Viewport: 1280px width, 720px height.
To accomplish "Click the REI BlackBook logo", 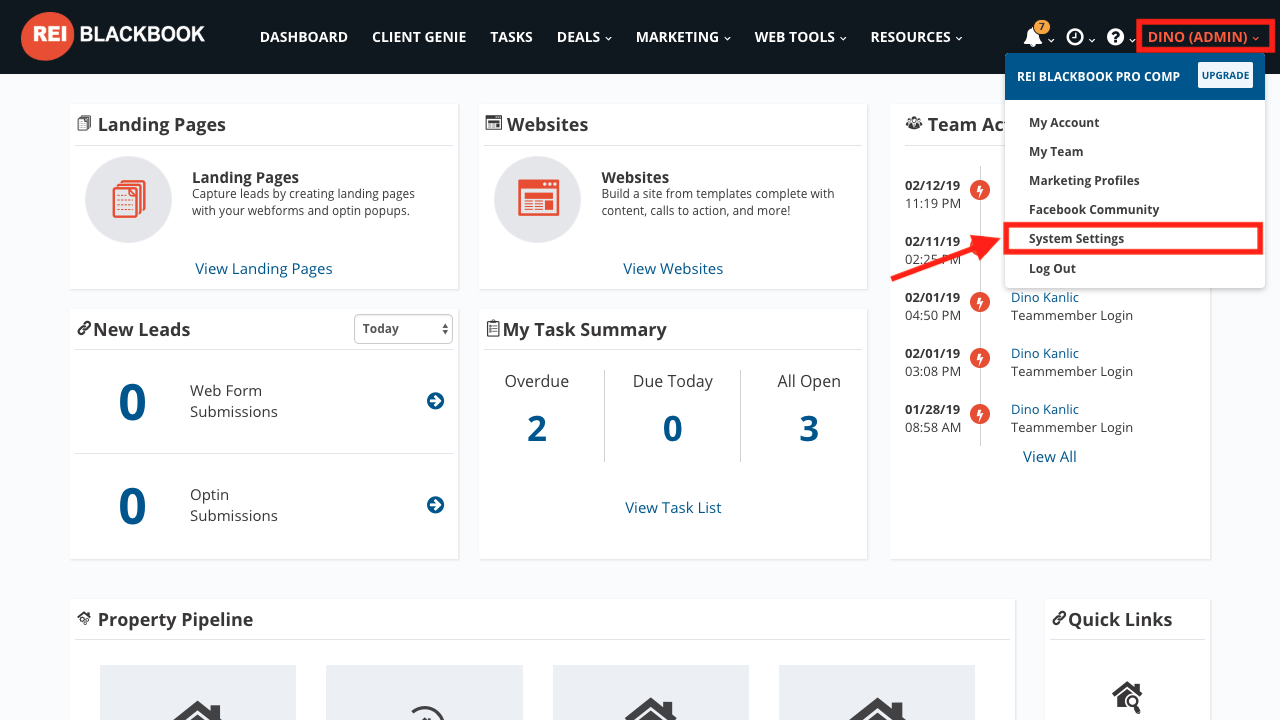I will pos(113,36).
